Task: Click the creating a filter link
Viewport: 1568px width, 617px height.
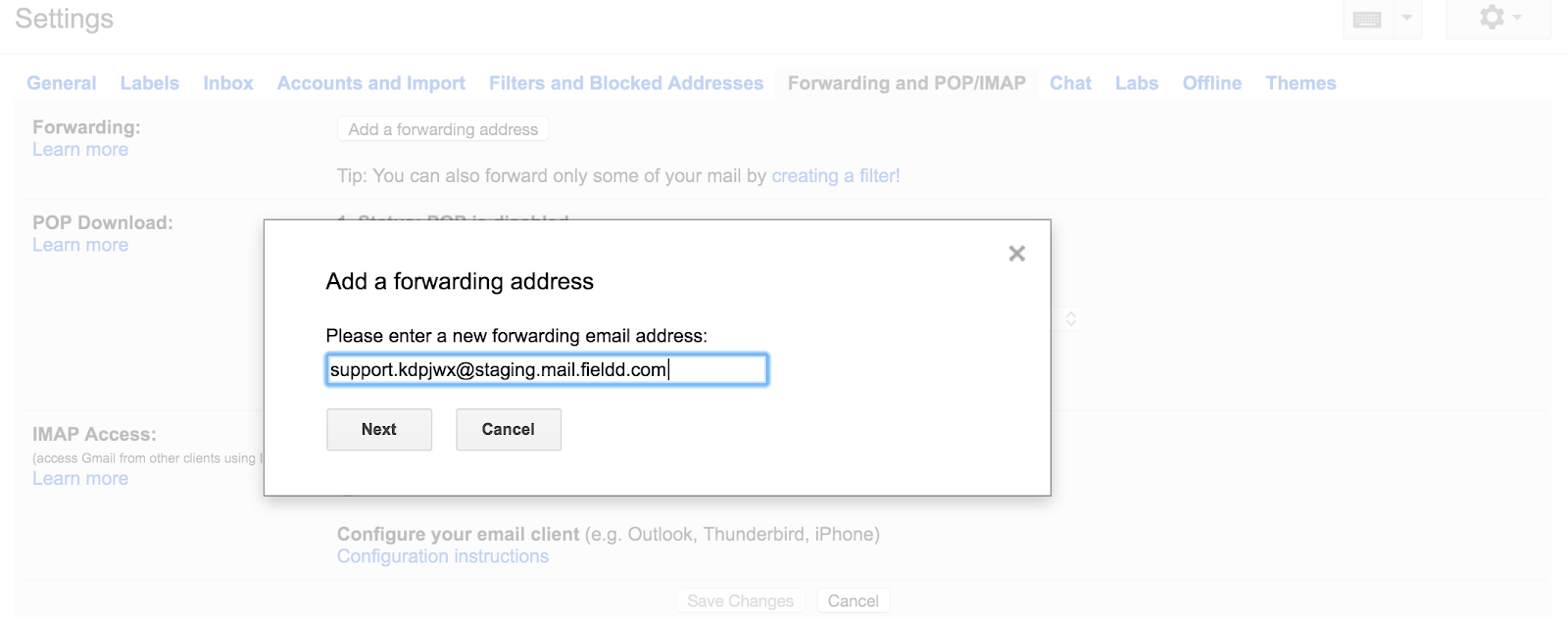Action: point(835,176)
